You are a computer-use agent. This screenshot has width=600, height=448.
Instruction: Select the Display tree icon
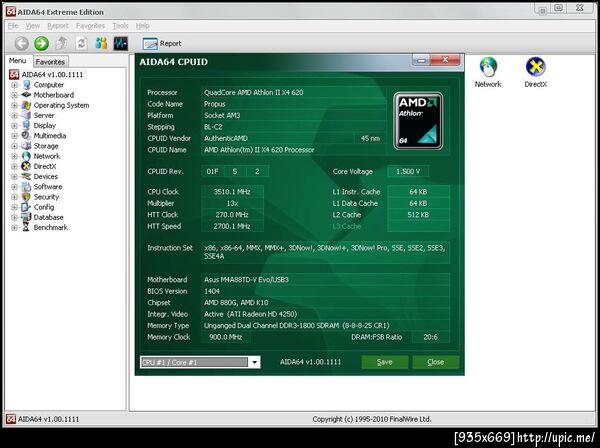pyautogui.click(x=26, y=125)
